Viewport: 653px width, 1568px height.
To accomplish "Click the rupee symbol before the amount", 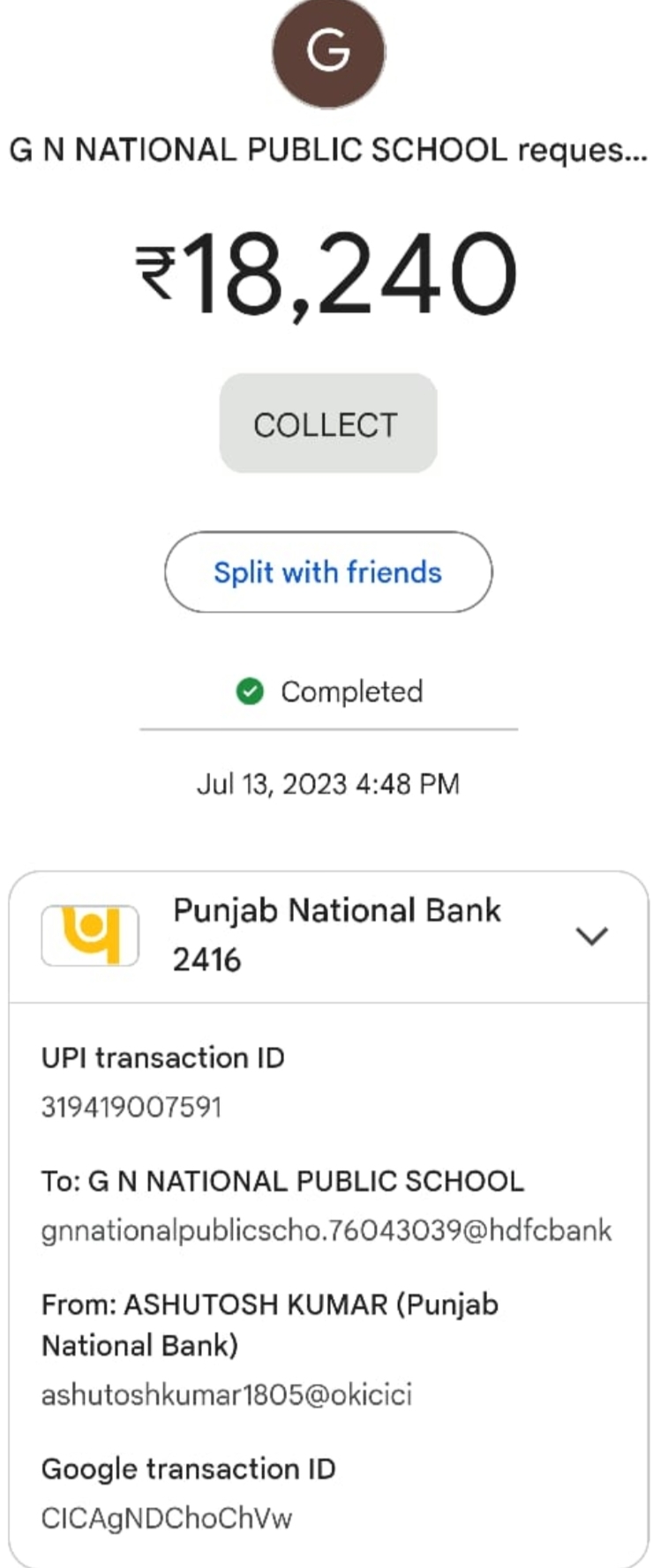I will [x=156, y=273].
